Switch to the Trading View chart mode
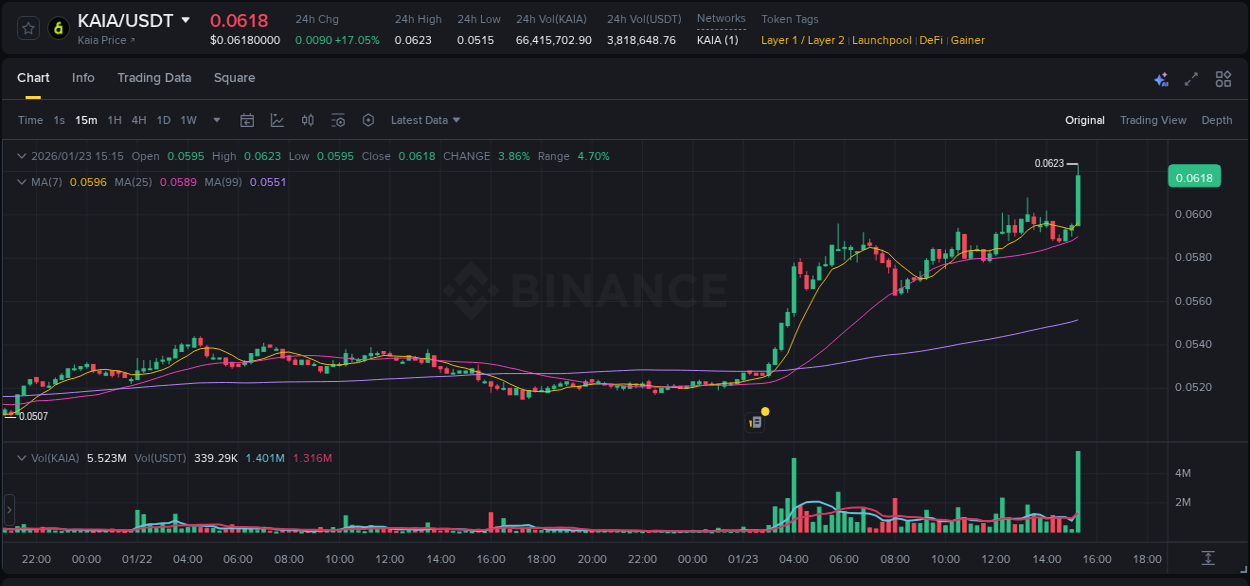Screen dimensions: 1250x586 click(1153, 120)
